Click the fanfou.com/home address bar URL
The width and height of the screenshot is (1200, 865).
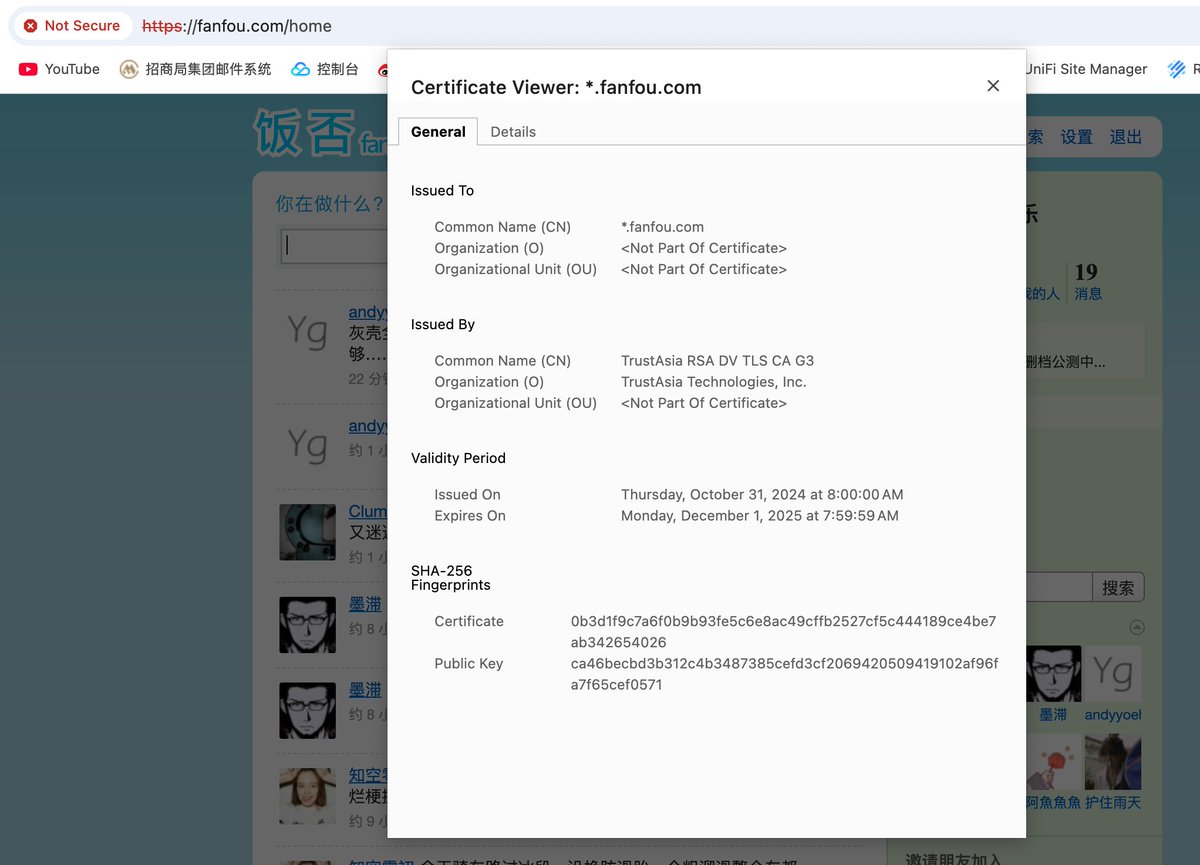point(237,26)
